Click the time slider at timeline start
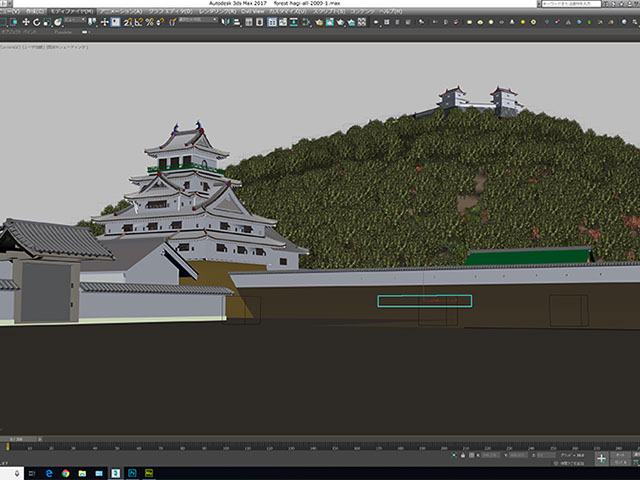 pos(18,439)
